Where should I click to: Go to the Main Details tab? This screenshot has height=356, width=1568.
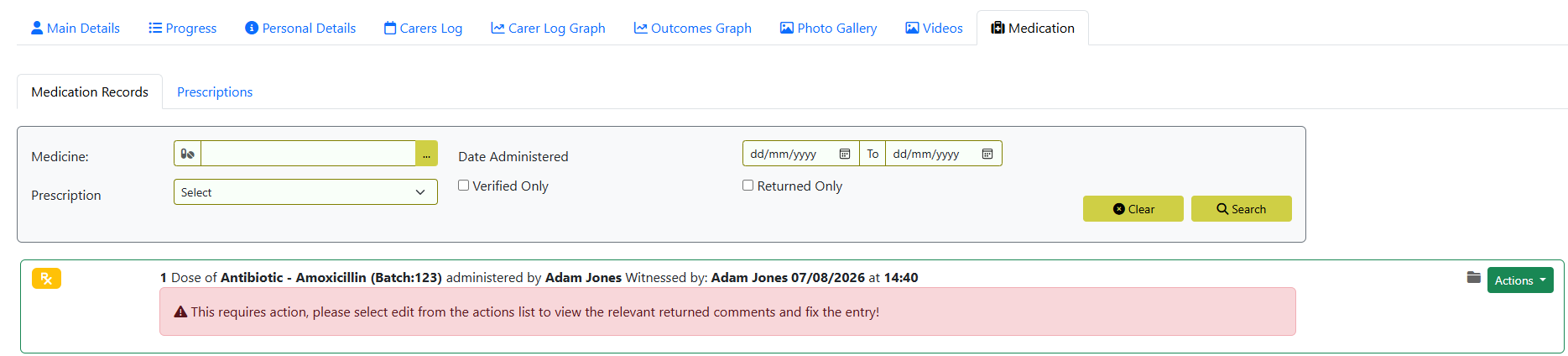[x=75, y=28]
